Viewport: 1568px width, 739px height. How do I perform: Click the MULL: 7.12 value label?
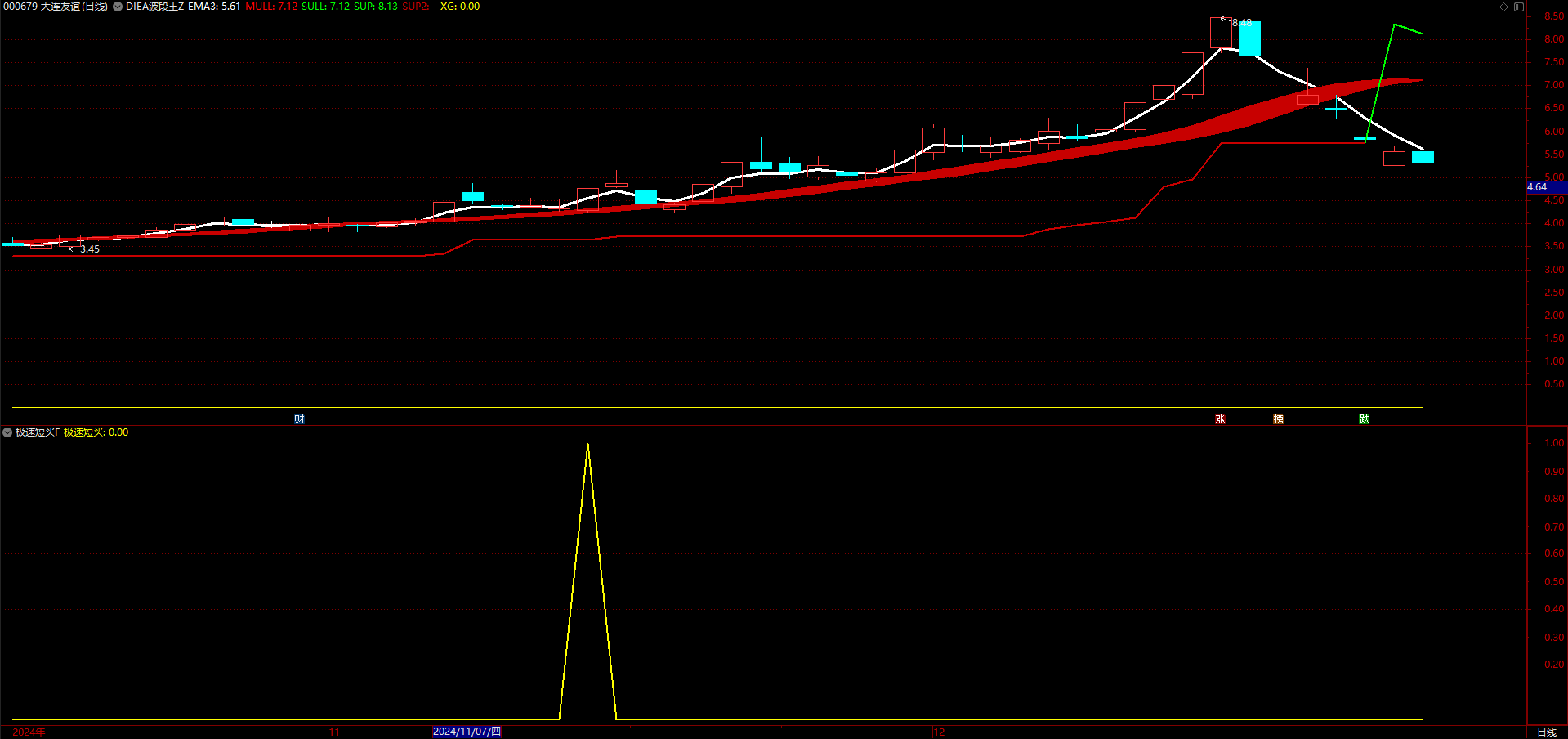coord(271,7)
